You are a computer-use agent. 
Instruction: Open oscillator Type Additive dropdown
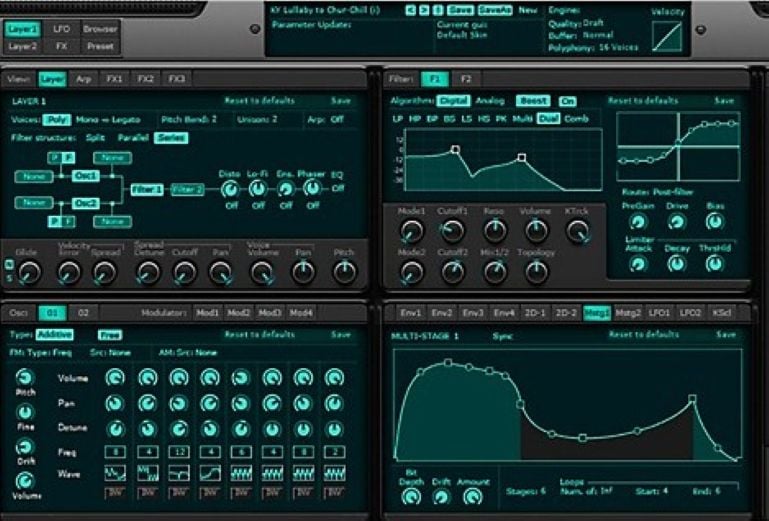(55, 335)
